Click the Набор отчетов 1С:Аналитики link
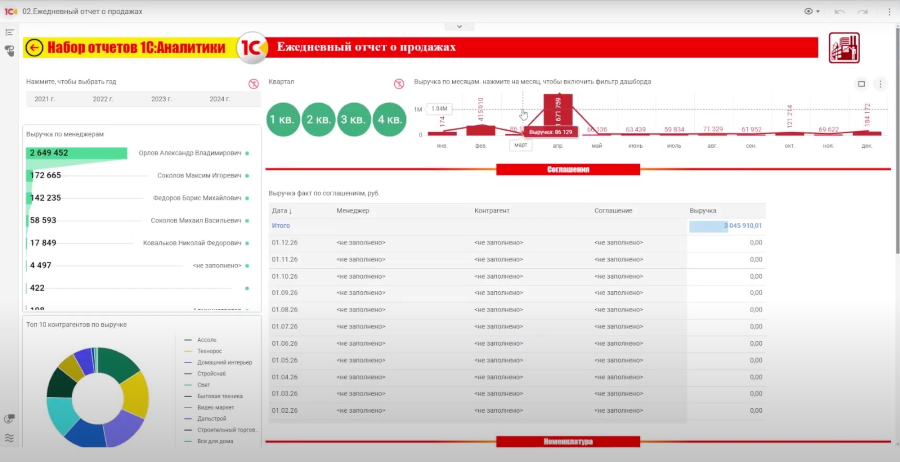Viewport: 900px width, 462px height. 136,48
